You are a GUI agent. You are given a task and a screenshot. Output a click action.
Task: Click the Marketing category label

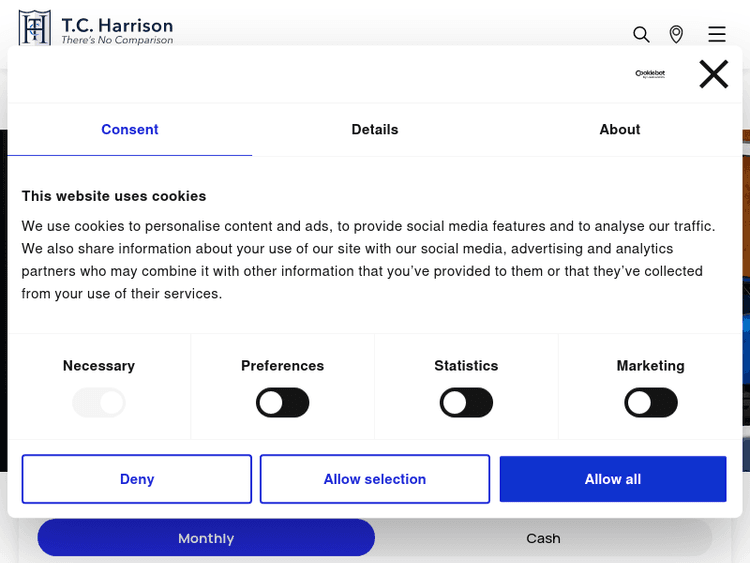650,366
